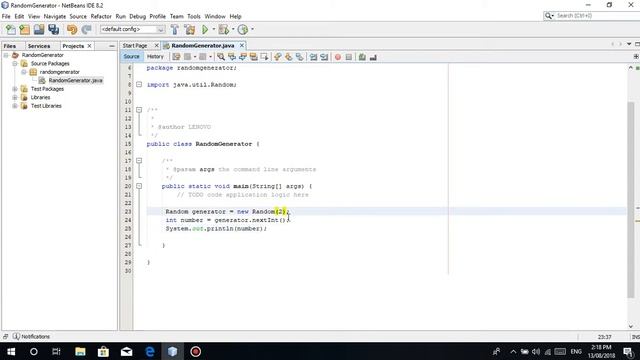Close the Projects panel tab
Viewport: 640px width, 360px height.
89,46
